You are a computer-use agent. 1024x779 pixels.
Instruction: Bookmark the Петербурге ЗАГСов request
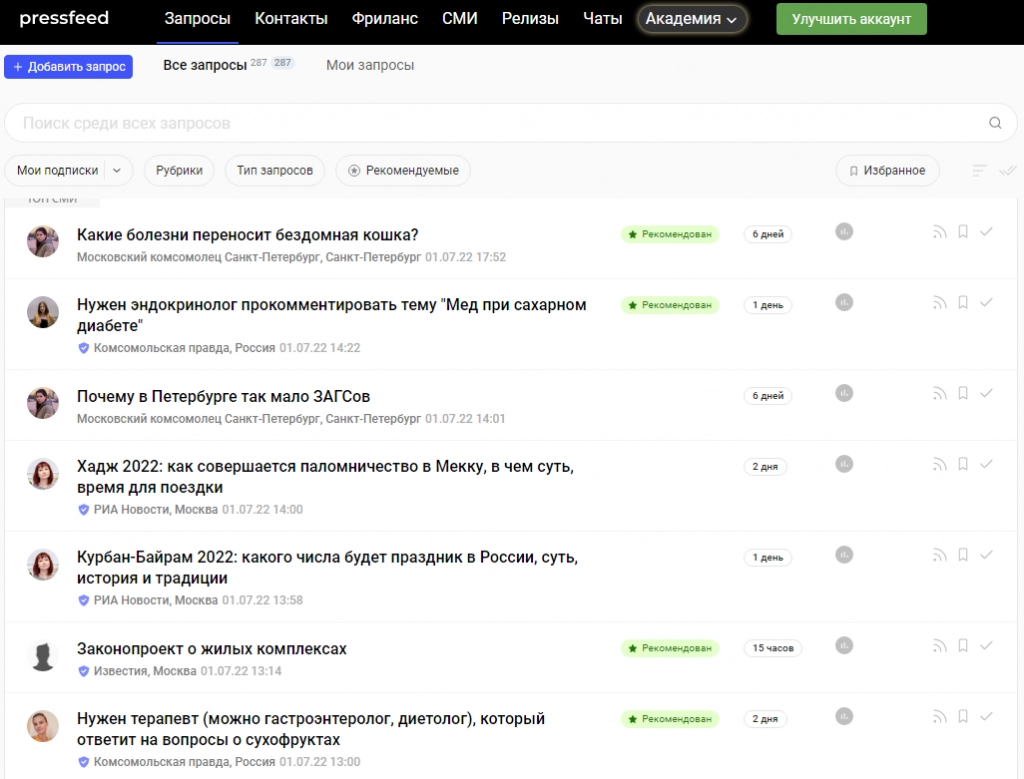coord(963,393)
